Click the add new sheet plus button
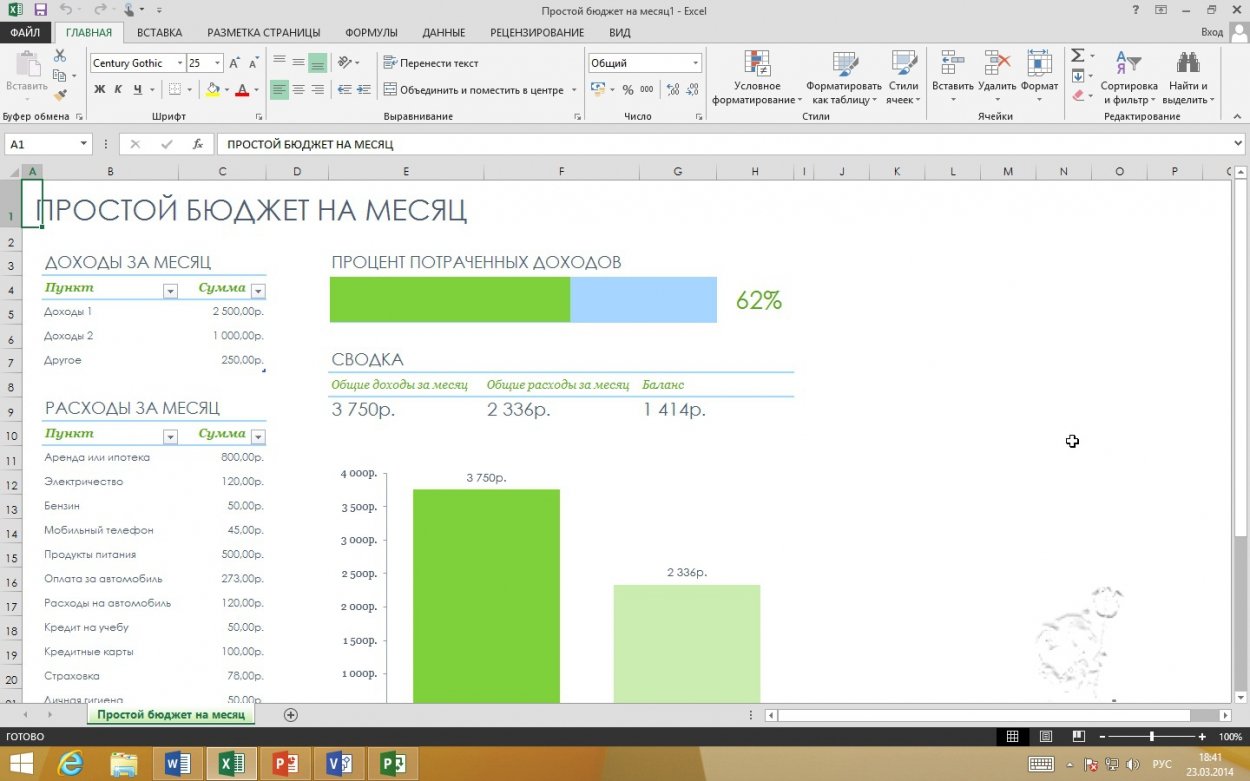This screenshot has height=781, width=1250. pos(291,715)
